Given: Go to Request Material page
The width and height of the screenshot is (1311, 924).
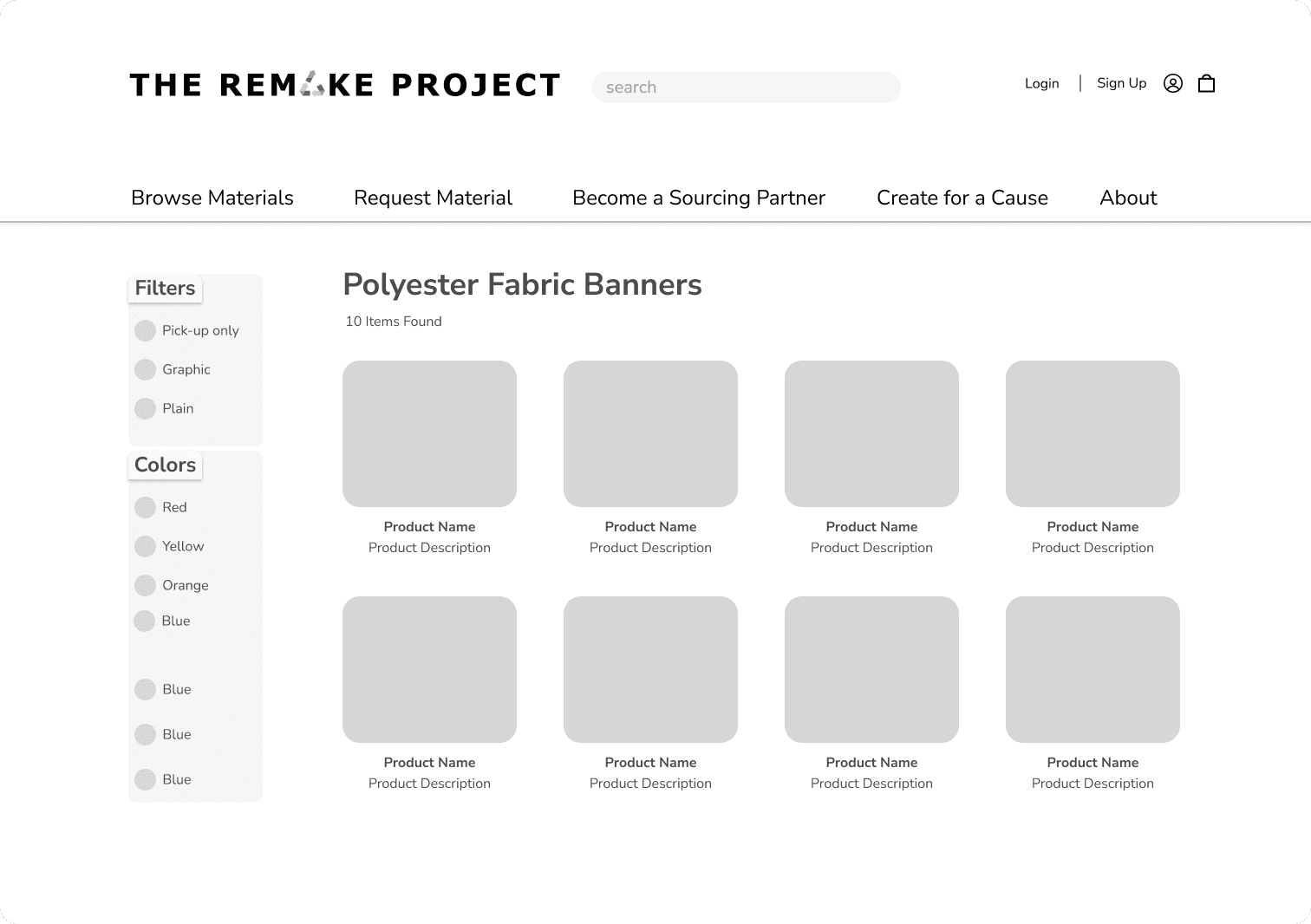Looking at the screenshot, I should coord(433,198).
